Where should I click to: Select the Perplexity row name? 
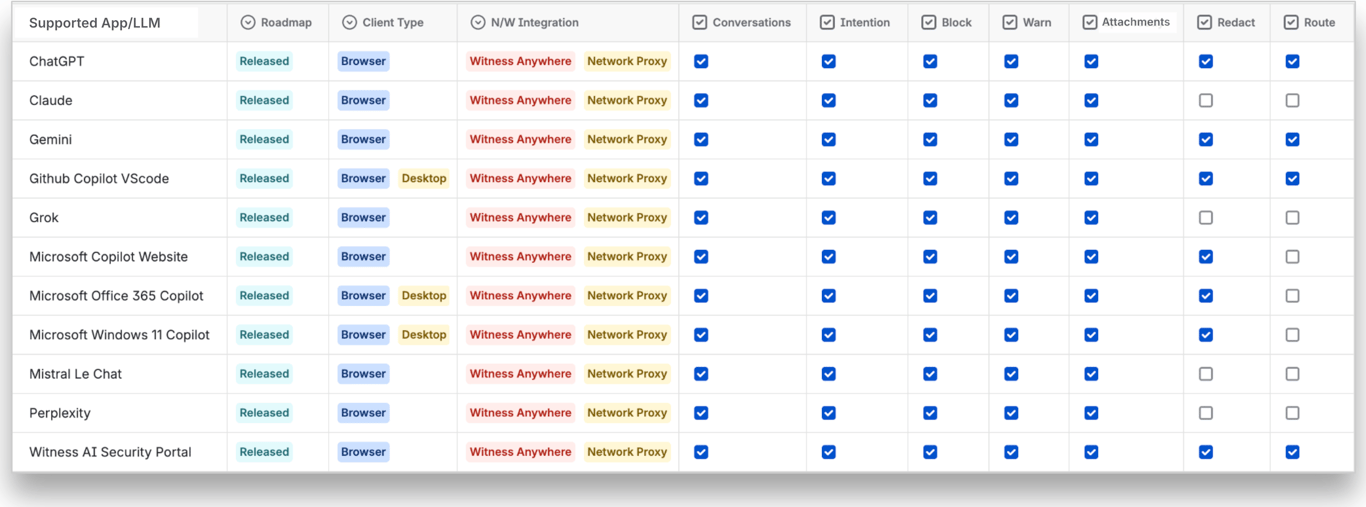click(x=60, y=413)
